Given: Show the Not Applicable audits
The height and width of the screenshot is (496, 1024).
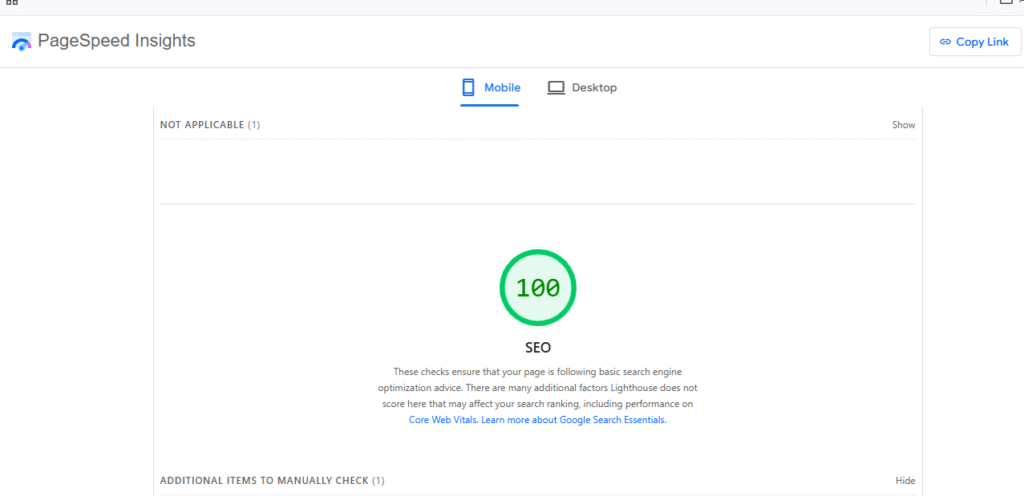Looking at the screenshot, I should pyautogui.click(x=903, y=125).
